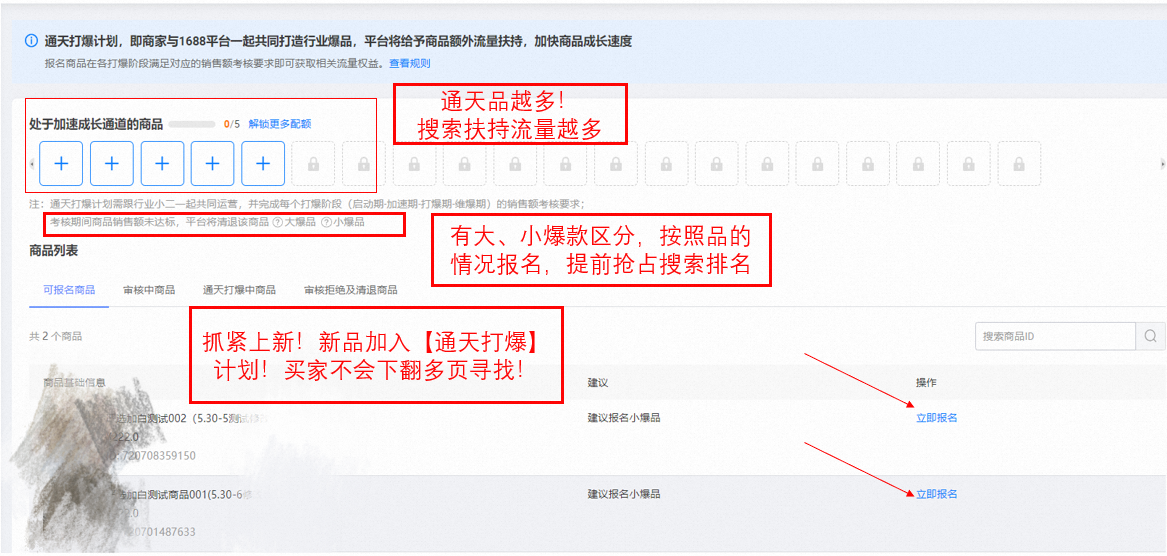
Task: Click the first plus slot to add product
Action: coord(61,163)
